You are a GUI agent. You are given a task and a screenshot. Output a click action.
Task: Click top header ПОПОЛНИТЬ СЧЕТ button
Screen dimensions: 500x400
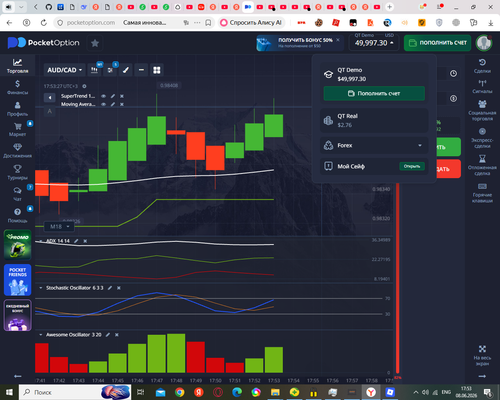[437, 43]
